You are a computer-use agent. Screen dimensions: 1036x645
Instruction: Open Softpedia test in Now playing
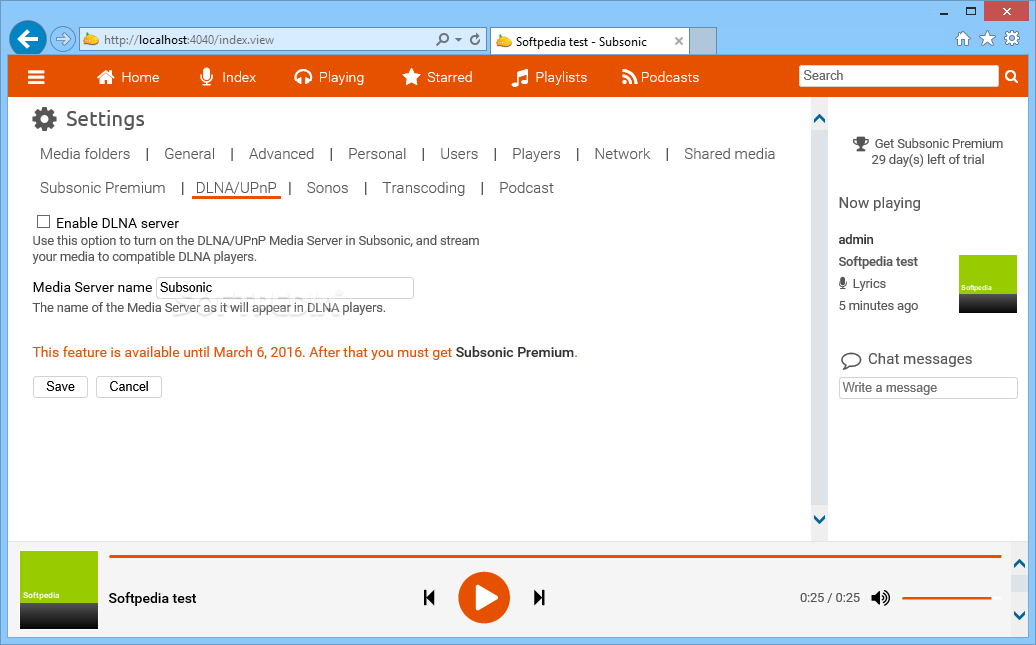[x=877, y=262]
